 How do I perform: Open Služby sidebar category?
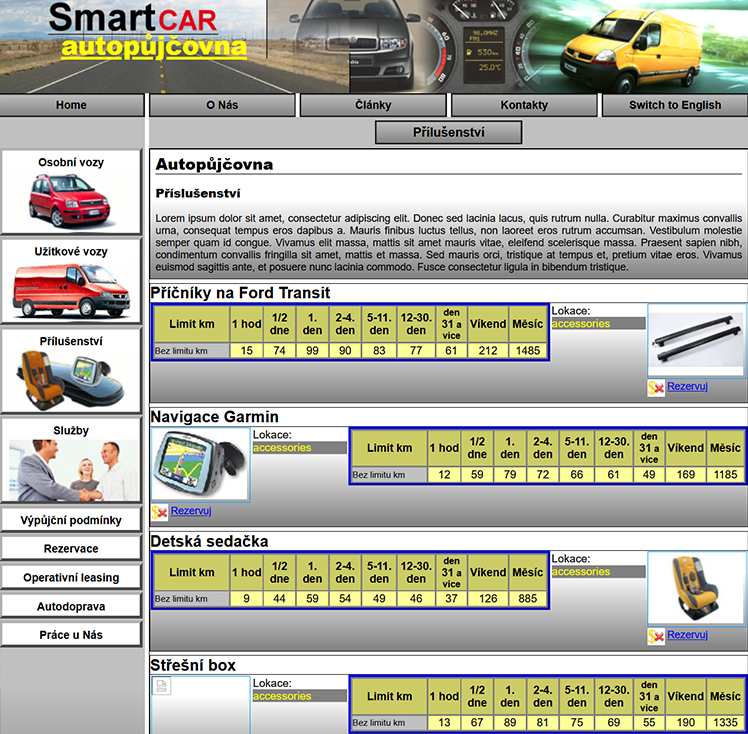[x=71, y=460]
